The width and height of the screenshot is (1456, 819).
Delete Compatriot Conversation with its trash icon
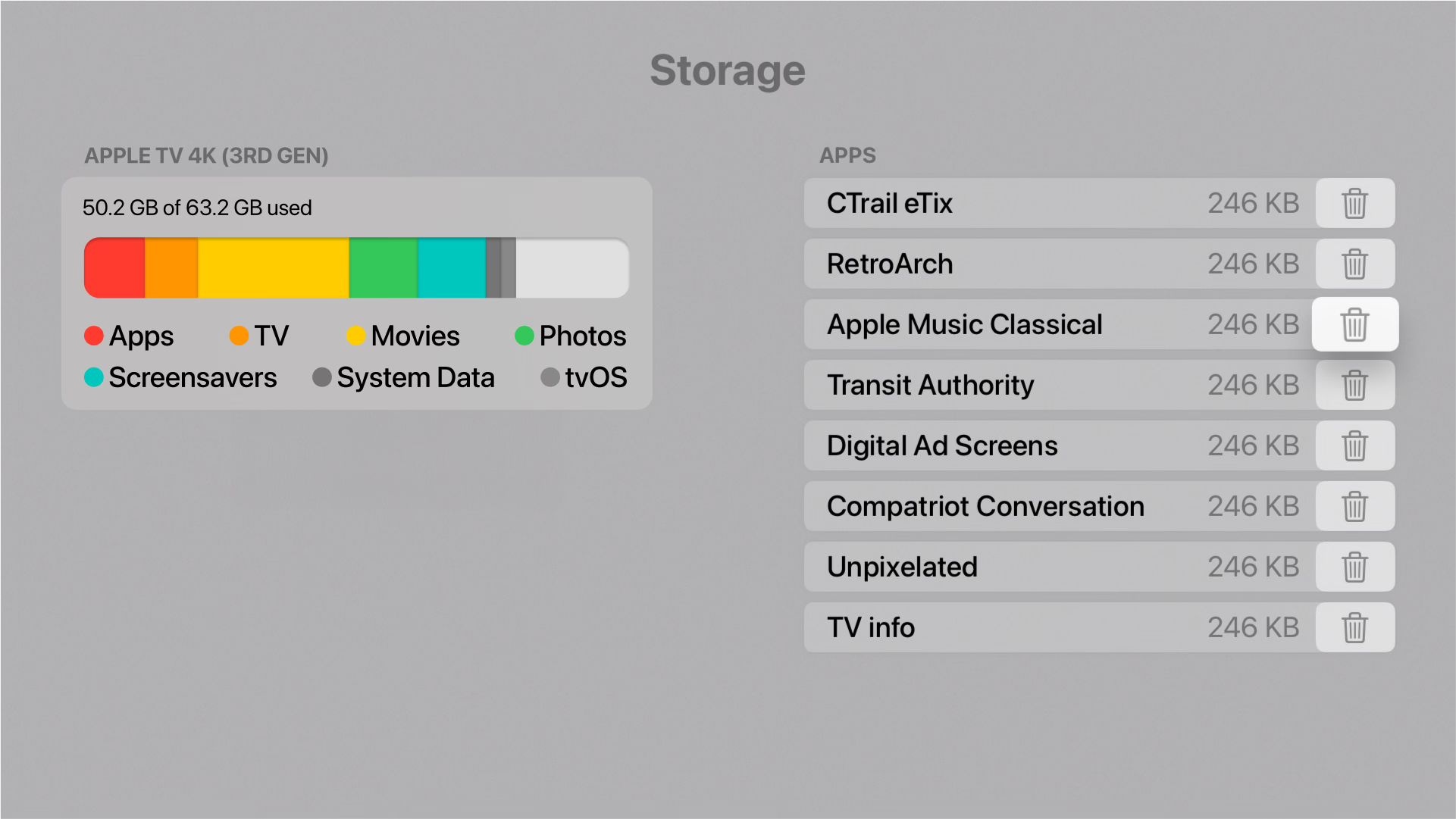pos(1354,506)
